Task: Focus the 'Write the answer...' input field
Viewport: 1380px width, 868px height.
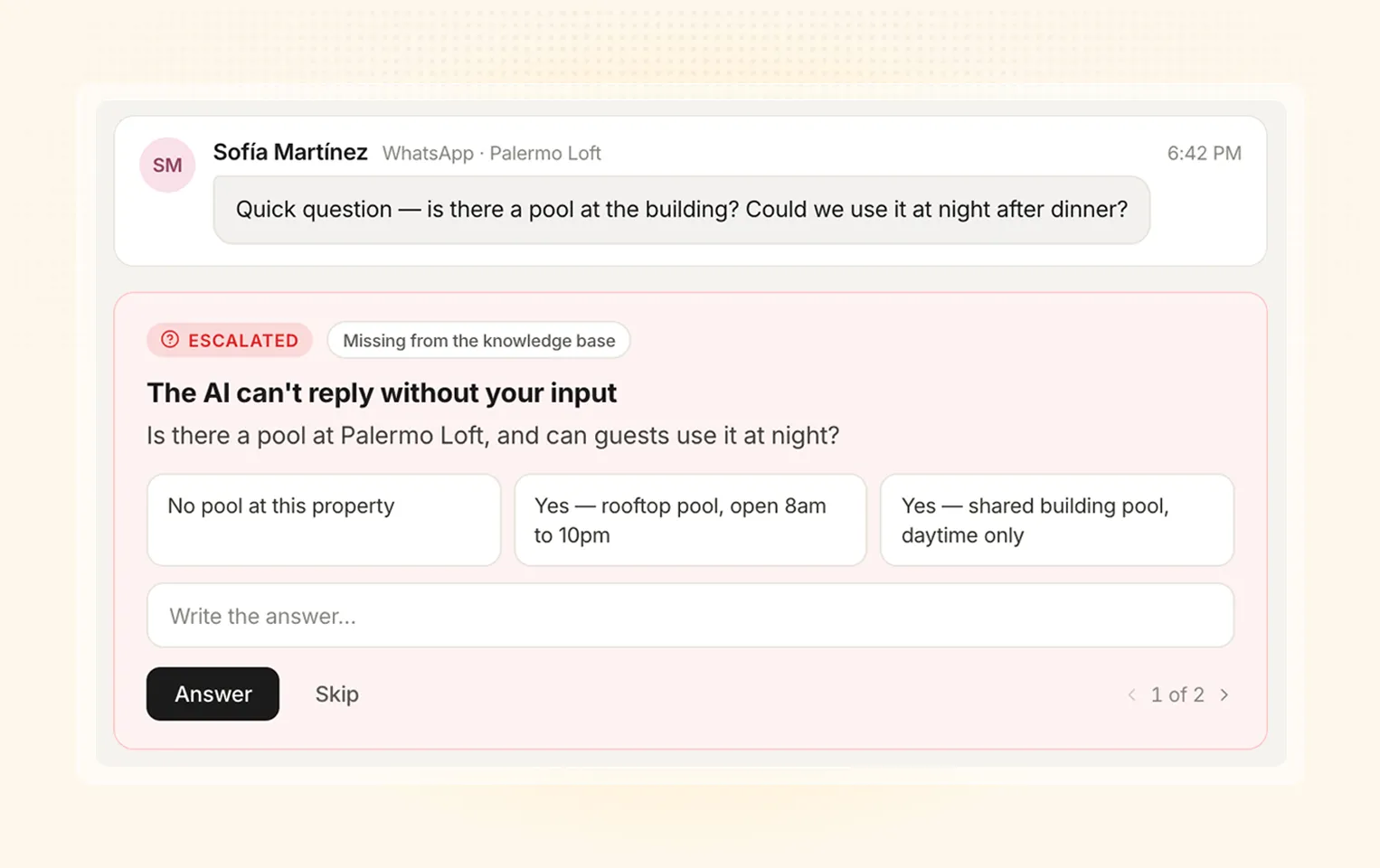Action: point(690,616)
